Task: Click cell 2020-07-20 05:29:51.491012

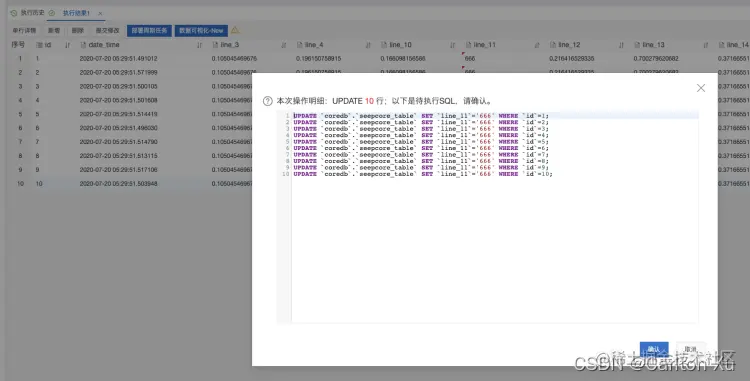Action: [x=119, y=59]
